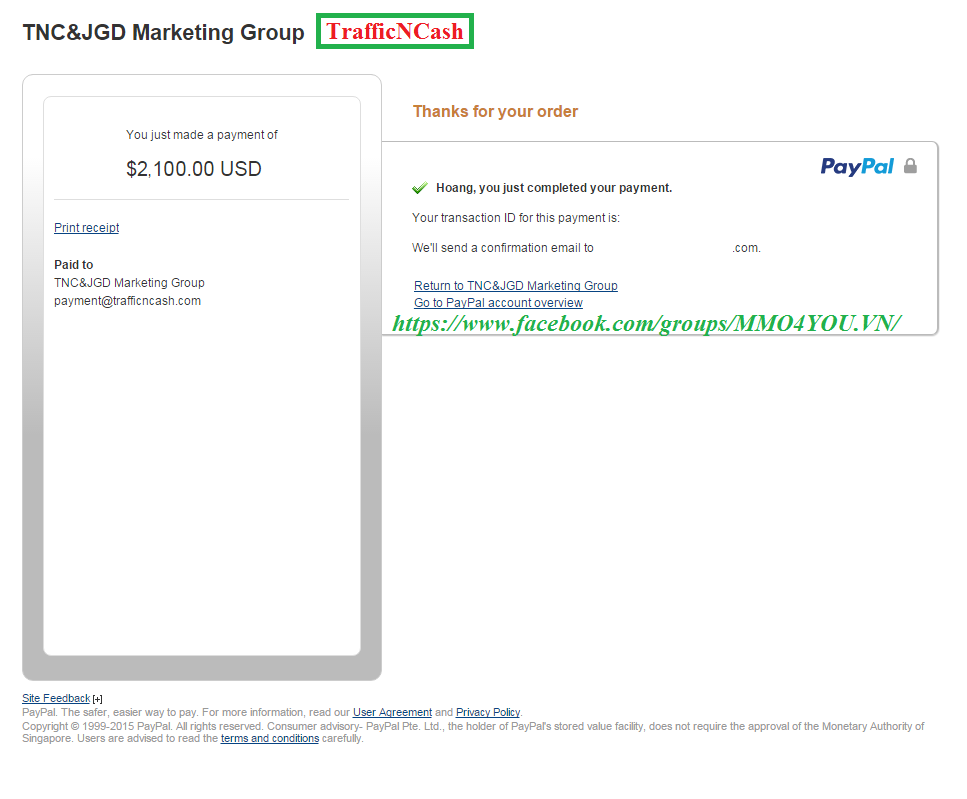Click the TNC&JGD Marketing Group page heading

(x=163, y=32)
